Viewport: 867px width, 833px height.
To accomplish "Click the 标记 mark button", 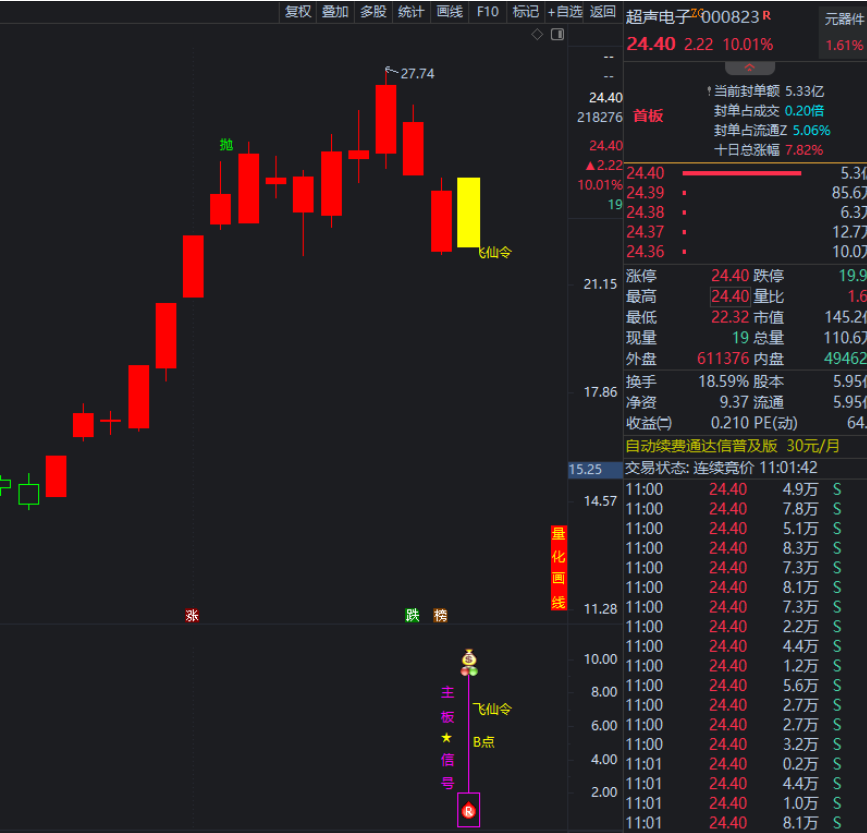I will [526, 12].
